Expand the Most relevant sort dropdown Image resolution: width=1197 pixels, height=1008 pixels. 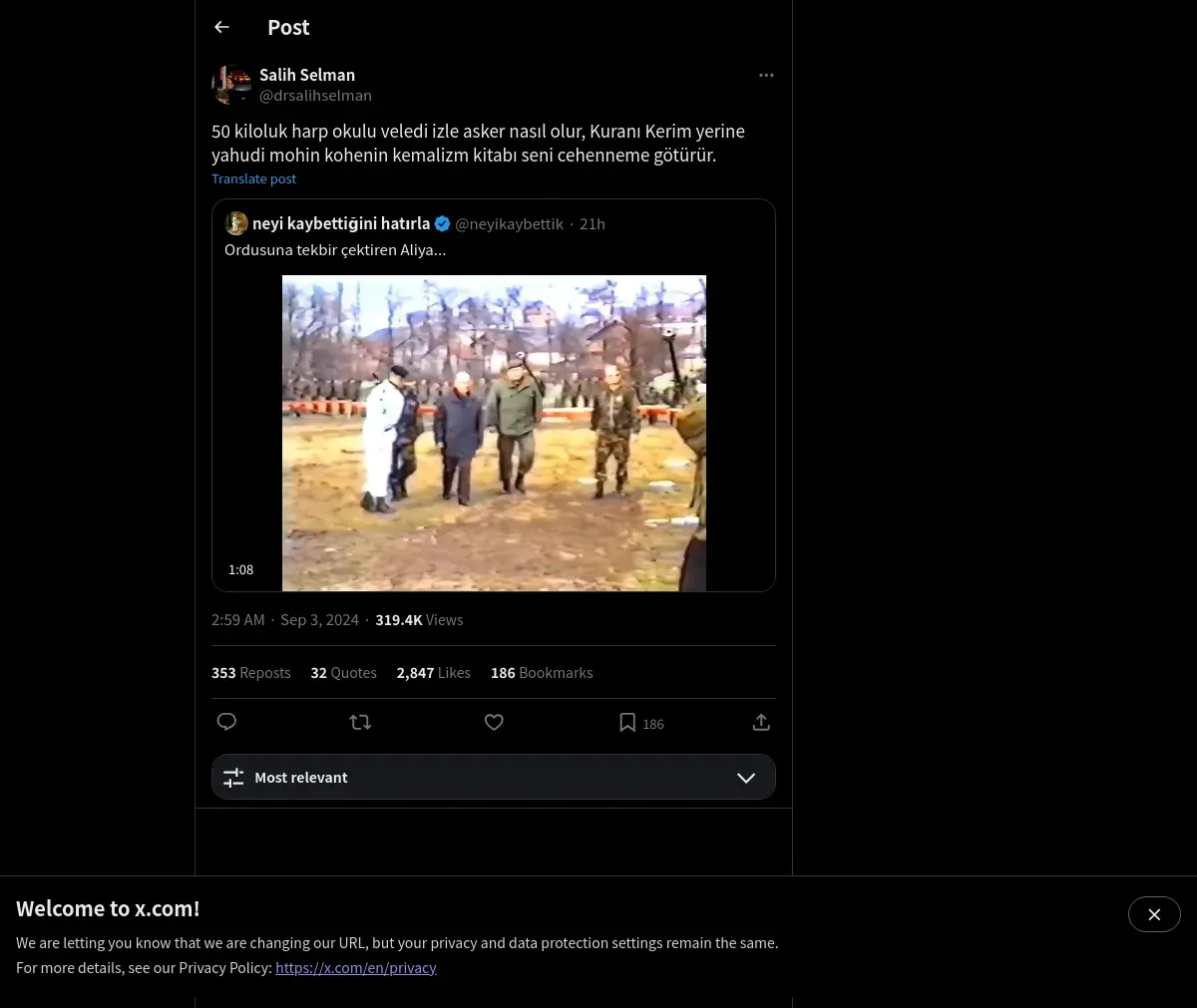(494, 777)
